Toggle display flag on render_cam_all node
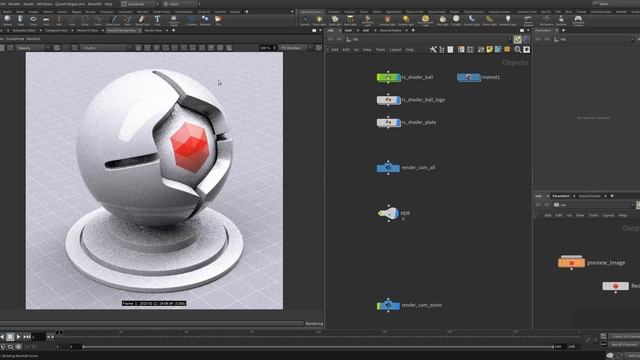 click(x=398, y=168)
